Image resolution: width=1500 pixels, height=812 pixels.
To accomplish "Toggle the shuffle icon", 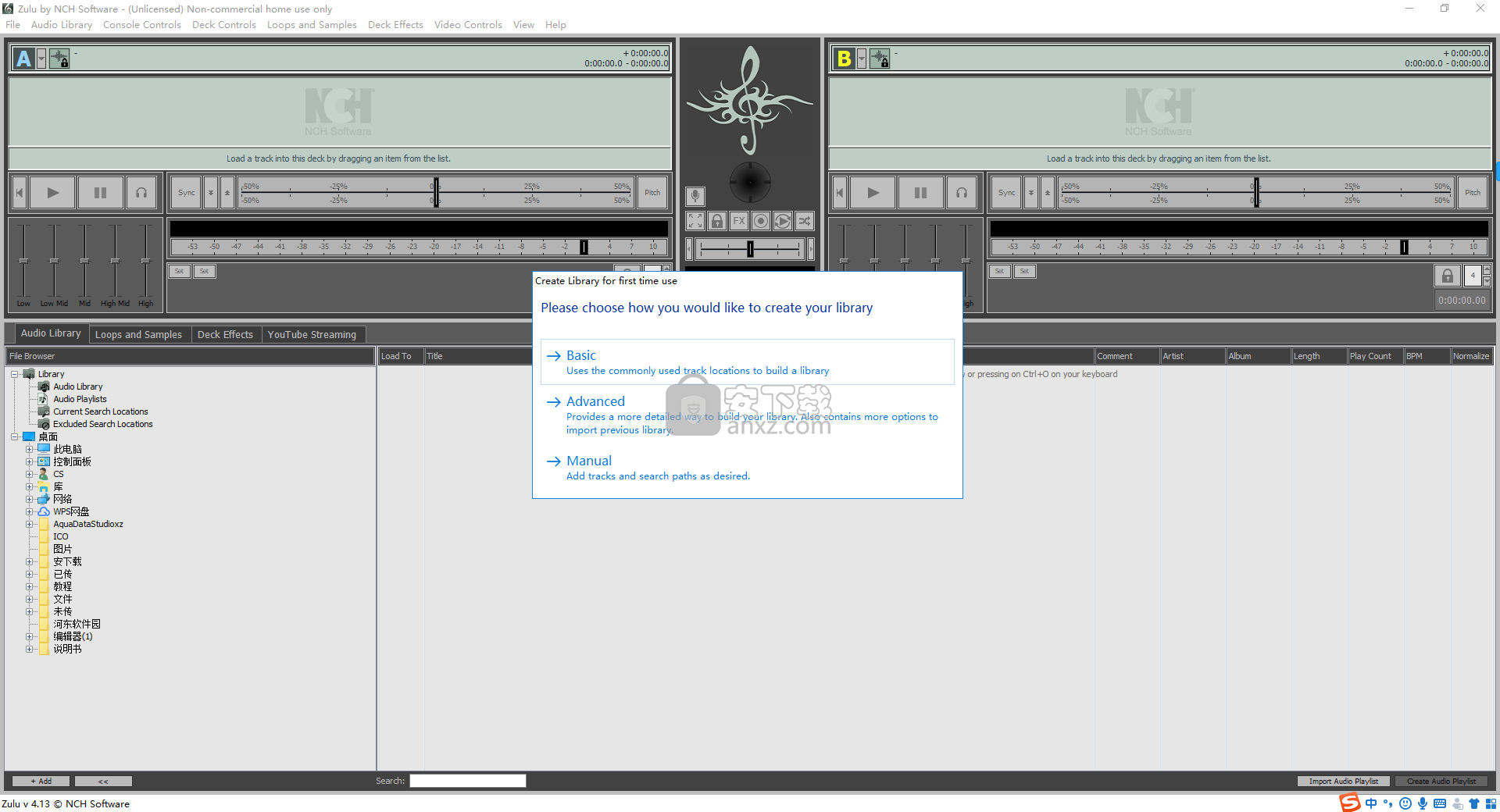I will [x=805, y=221].
